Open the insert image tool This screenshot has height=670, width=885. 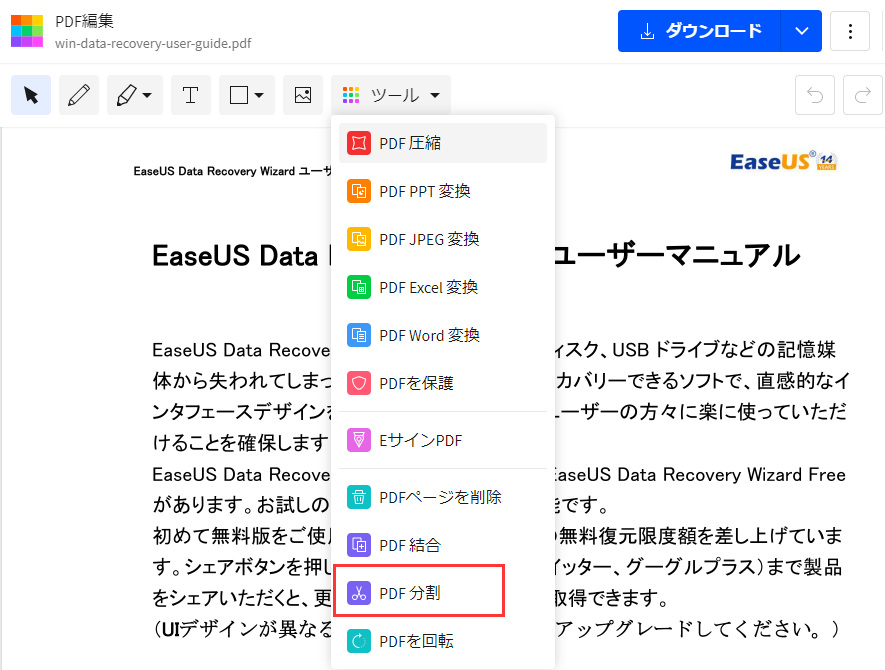coord(303,94)
